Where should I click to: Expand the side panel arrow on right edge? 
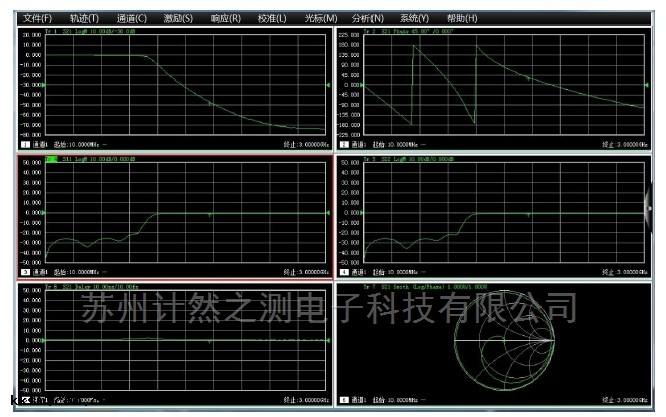(x=650, y=208)
